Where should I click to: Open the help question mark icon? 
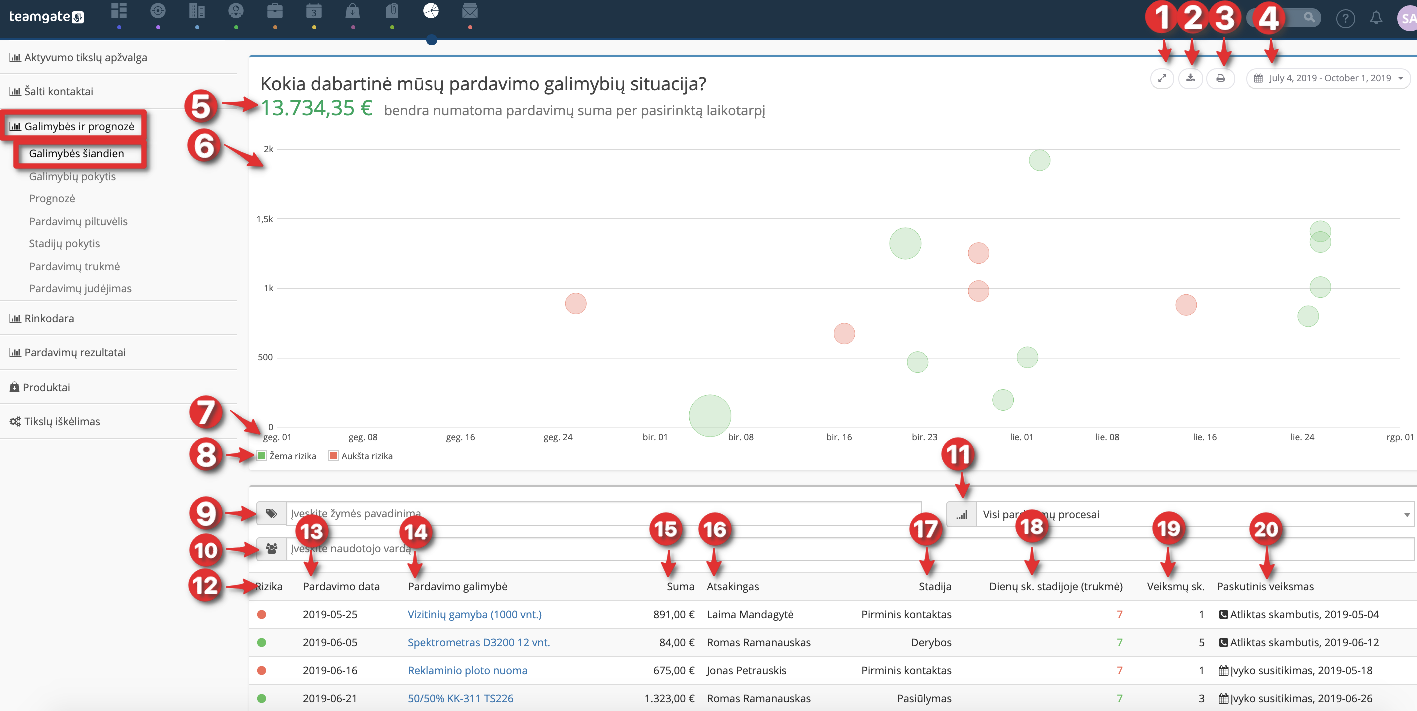point(1346,18)
